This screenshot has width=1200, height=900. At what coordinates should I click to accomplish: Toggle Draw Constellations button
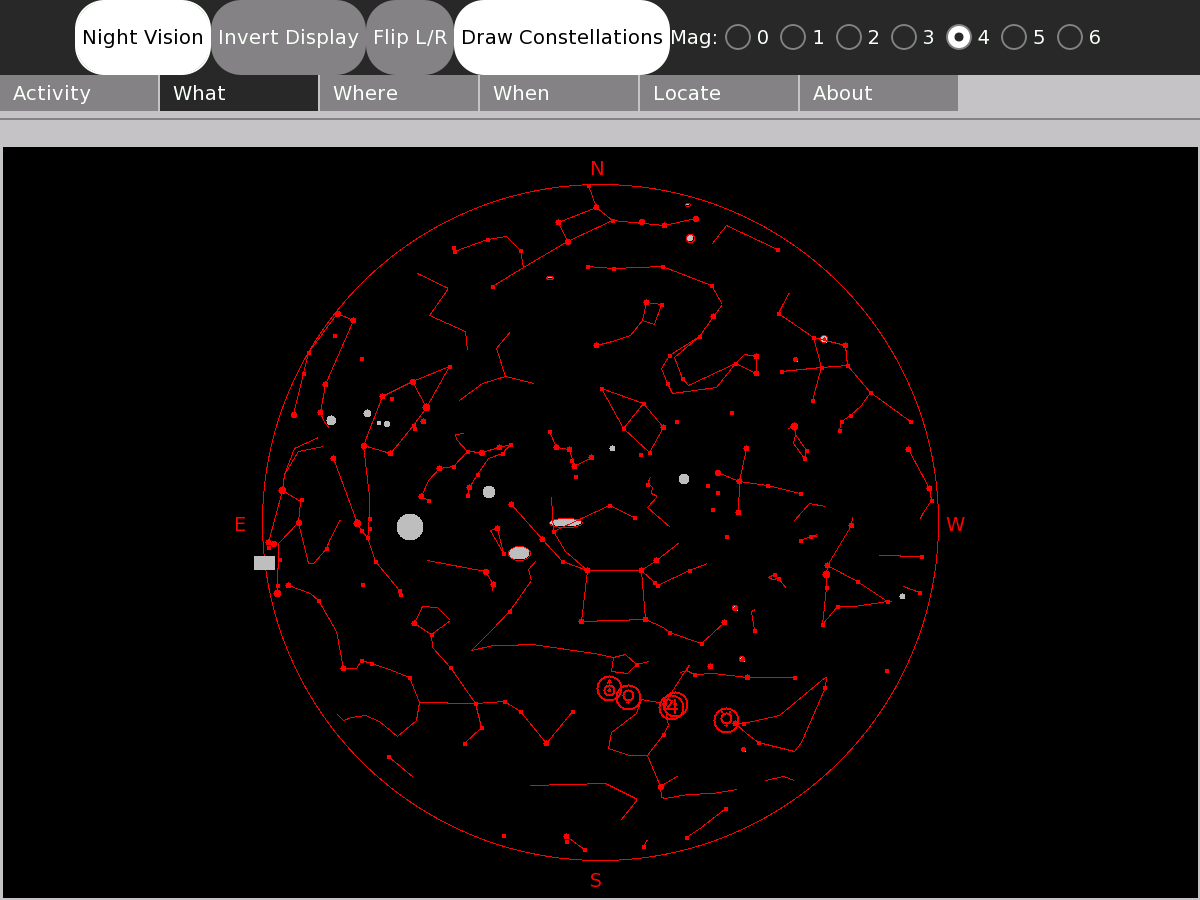(561, 37)
